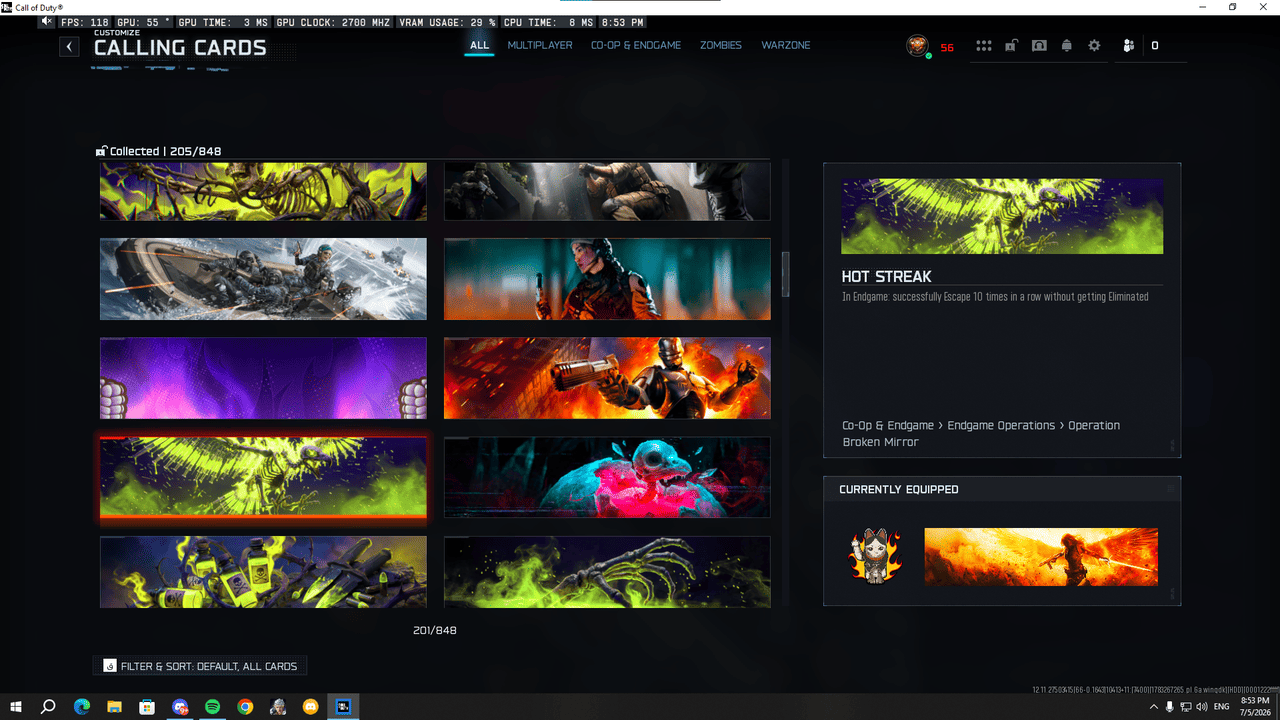
Task: Click the FPS: 118 overlay readout
Action: tap(84, 22)
